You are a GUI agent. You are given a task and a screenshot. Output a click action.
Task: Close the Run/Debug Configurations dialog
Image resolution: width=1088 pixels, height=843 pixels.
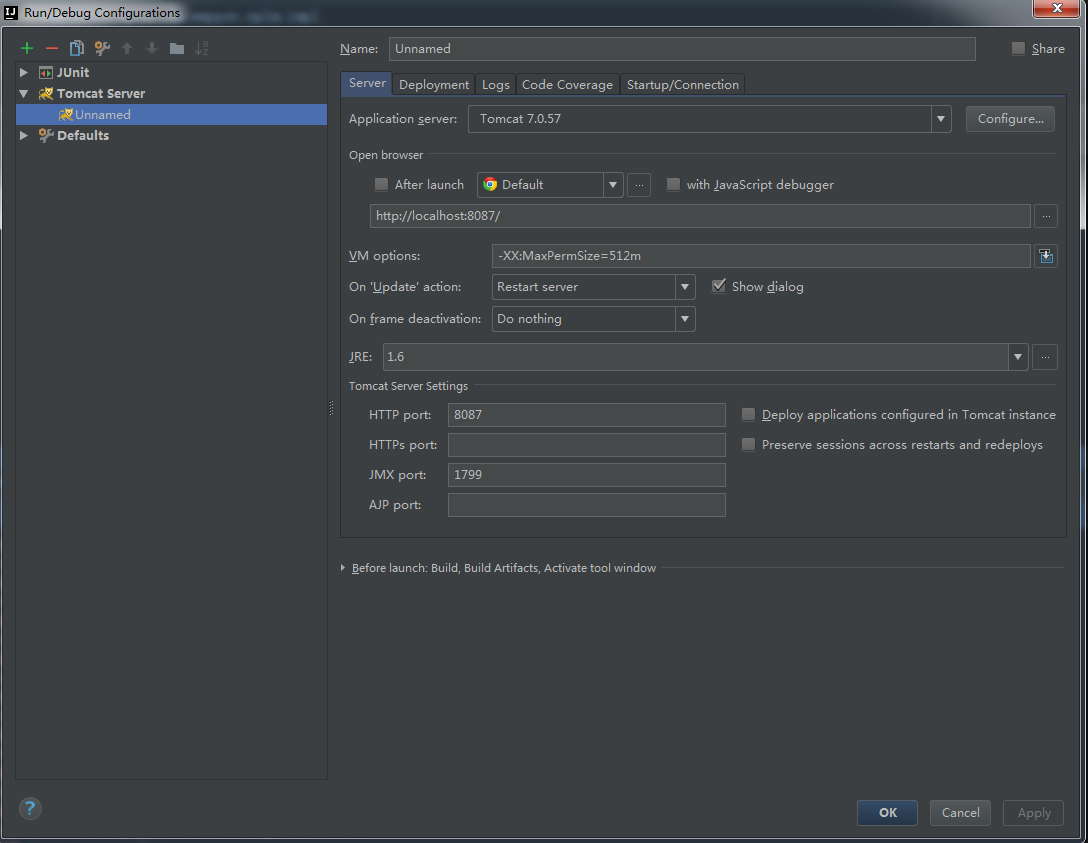coord(1056,8)
